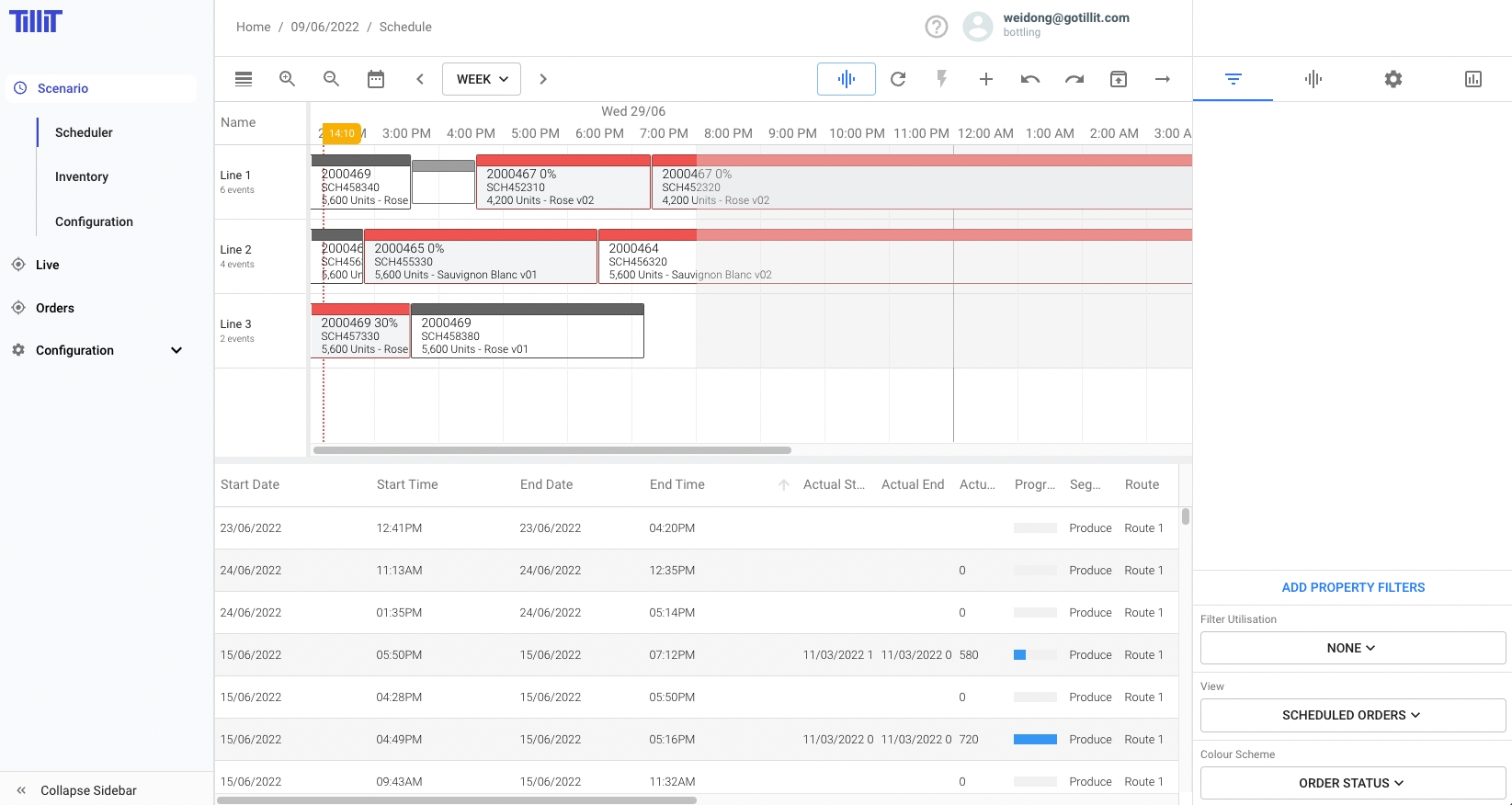Click the undo arrow icon

pyautogui.click(x=1029, y=79)
